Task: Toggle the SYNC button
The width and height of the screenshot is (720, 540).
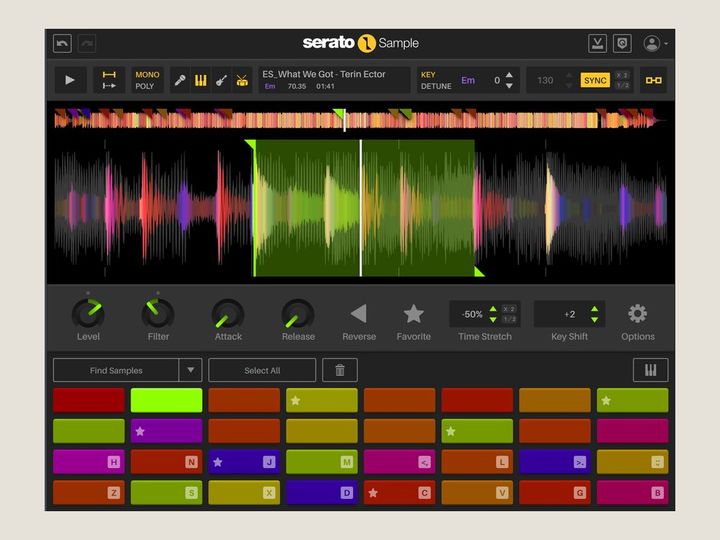Action: (x=595, y=80)
